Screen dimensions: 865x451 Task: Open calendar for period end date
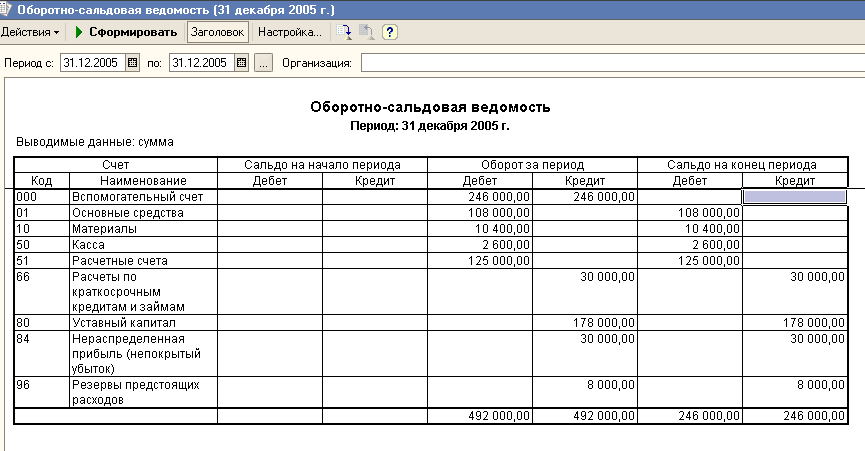(242, 63)
